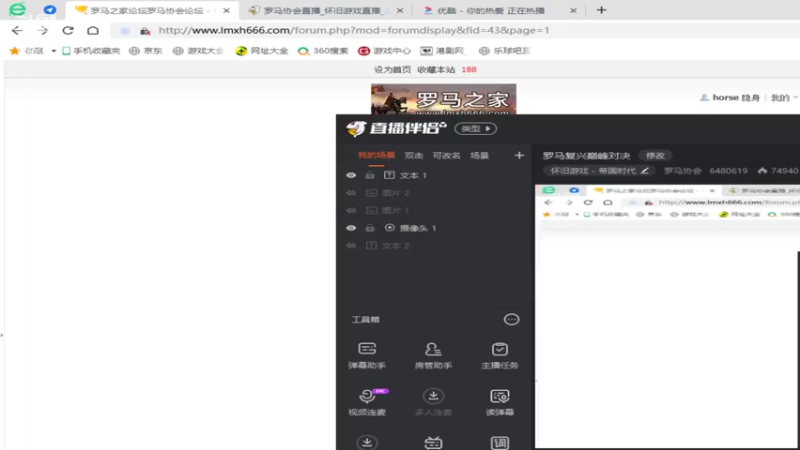Open toolbox more options ellipsis

511,319
